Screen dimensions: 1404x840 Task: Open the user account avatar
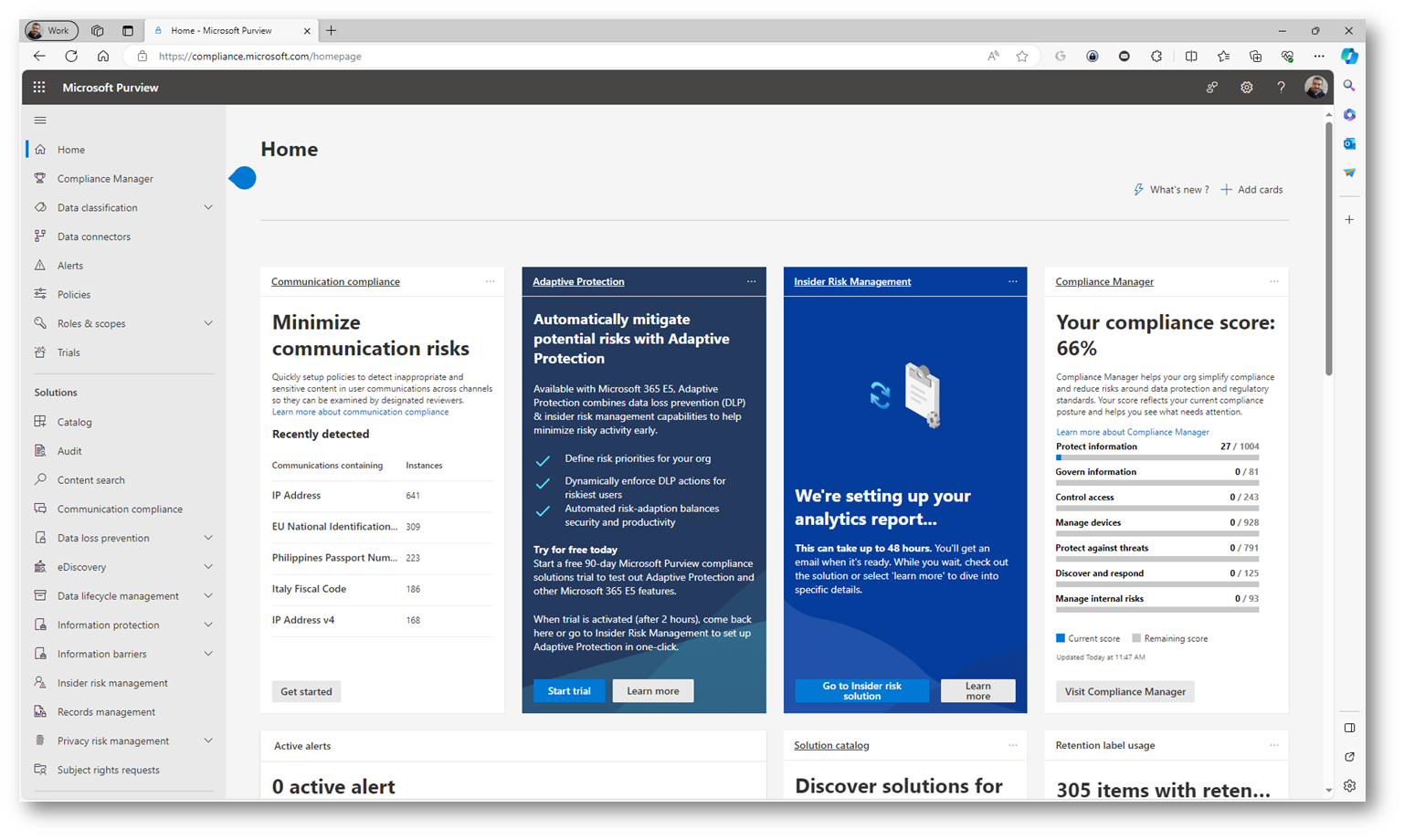coord(1315,88)
